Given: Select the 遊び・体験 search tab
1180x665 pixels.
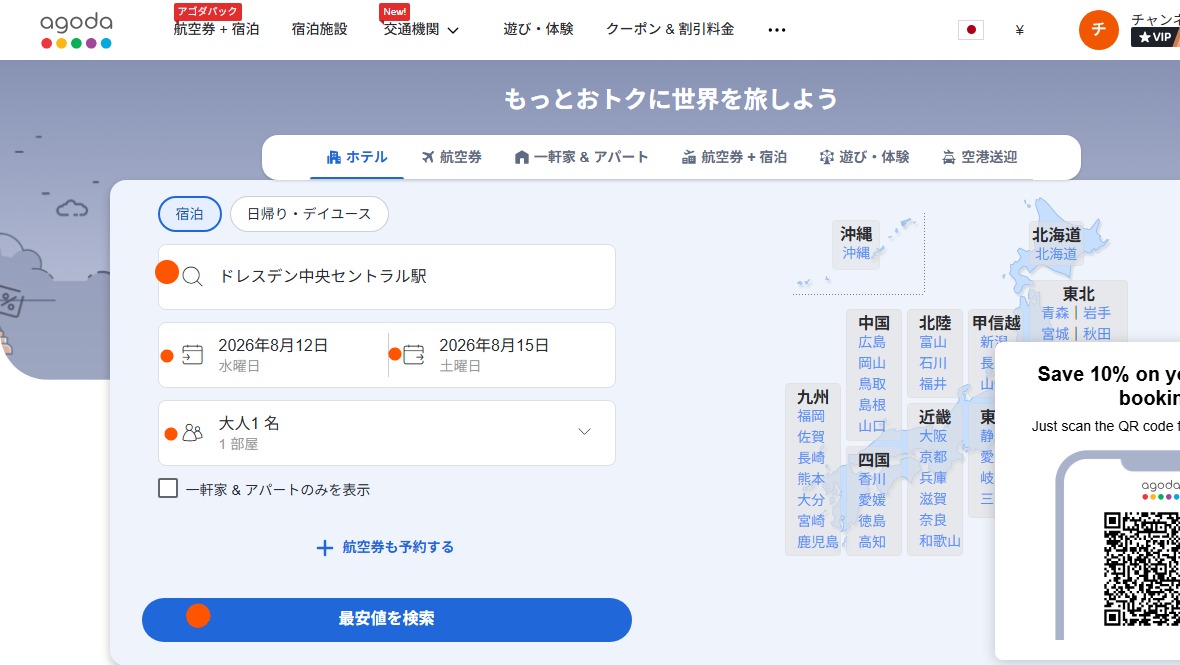Looking at the screenshot, I should [x=864, y=157].
